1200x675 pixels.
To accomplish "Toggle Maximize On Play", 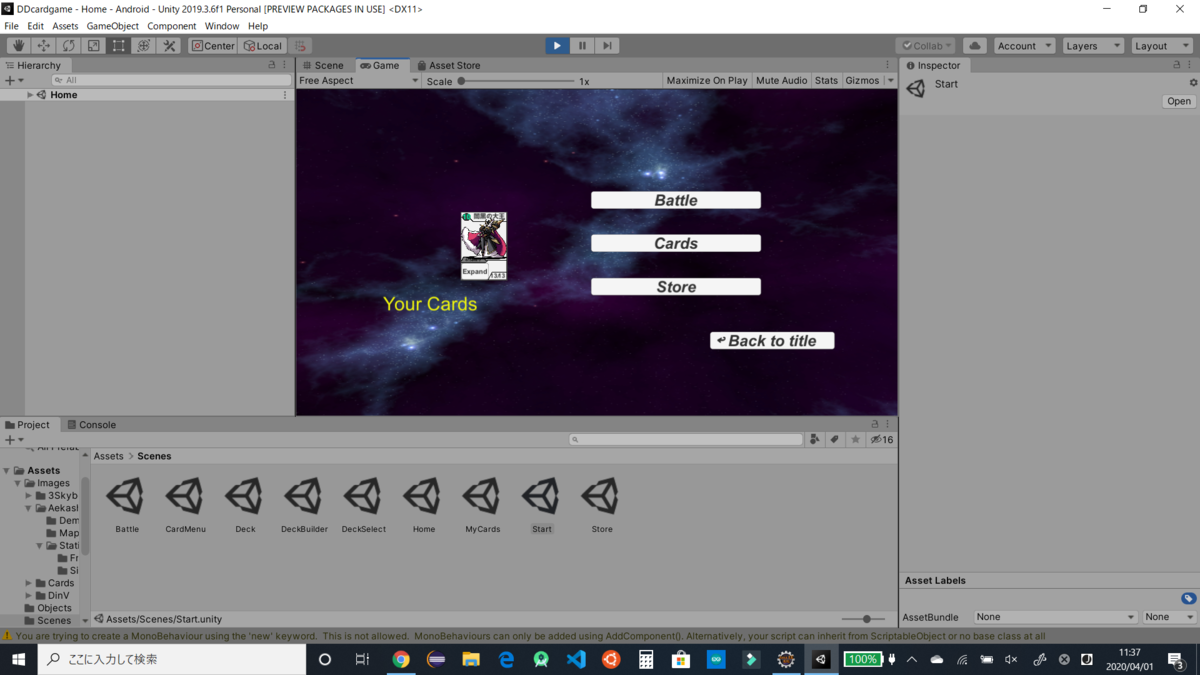I will [707, 80].
